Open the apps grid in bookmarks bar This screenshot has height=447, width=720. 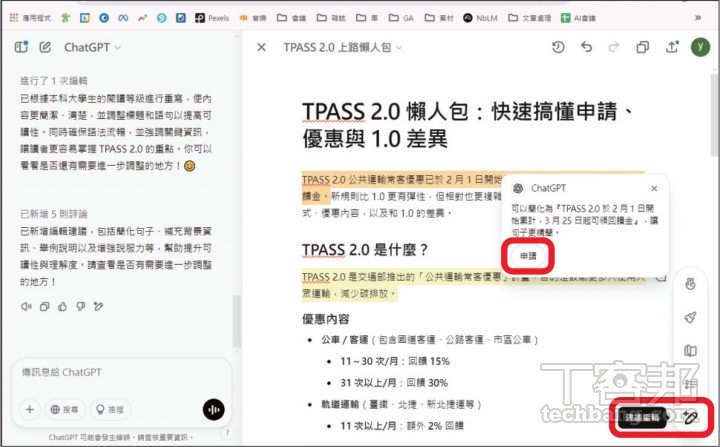click(14, 18)
